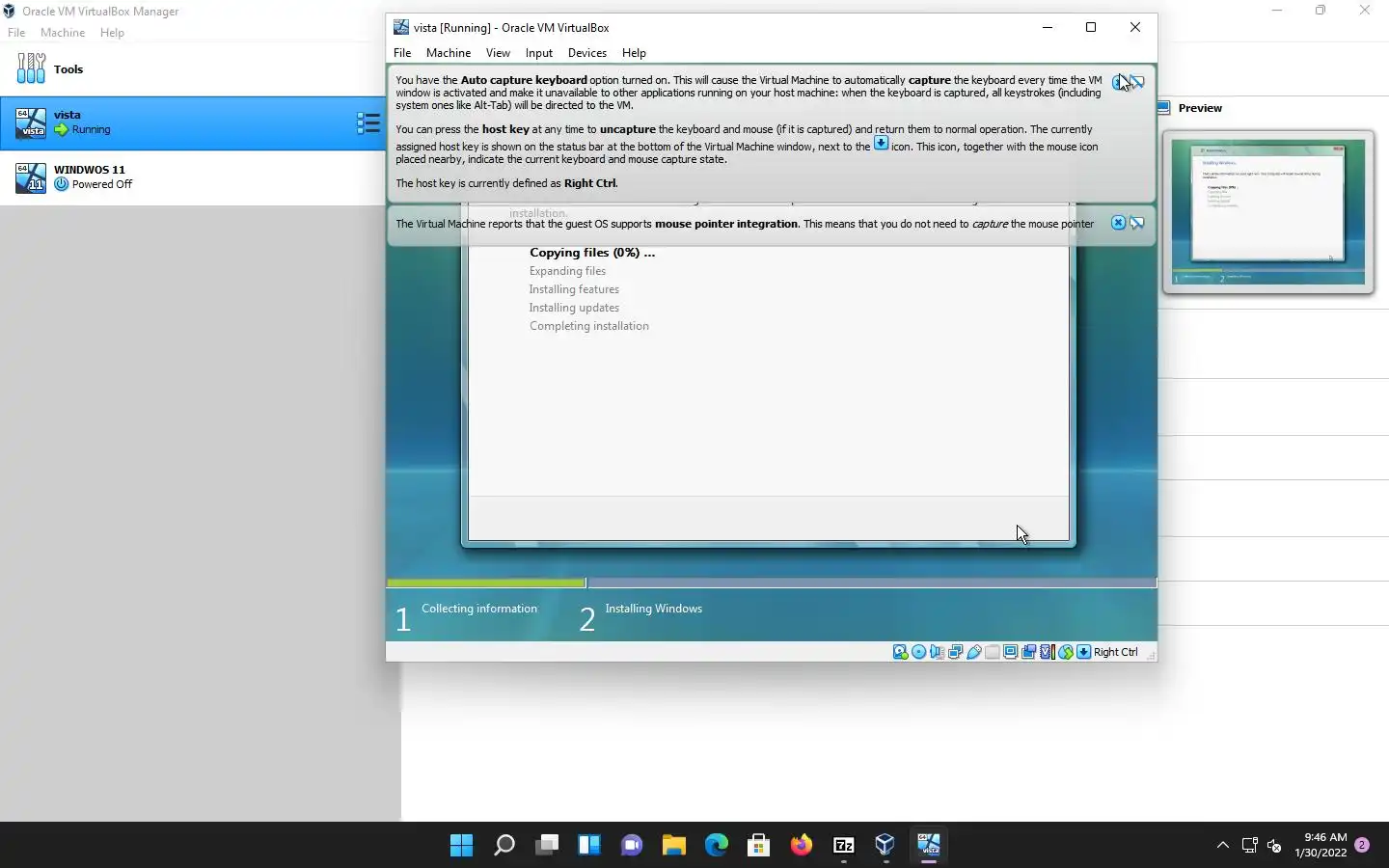Open the notification center badge
Viewport: 1389px width, 868px height.
pos(1362,845)
